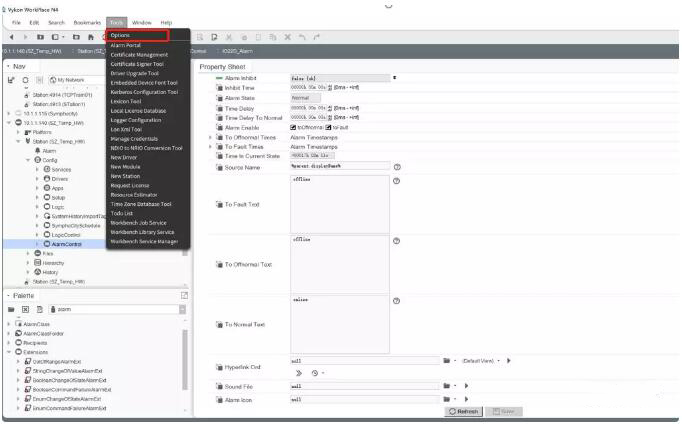
Task: Click the Save button
Action: tap(504, 411)
